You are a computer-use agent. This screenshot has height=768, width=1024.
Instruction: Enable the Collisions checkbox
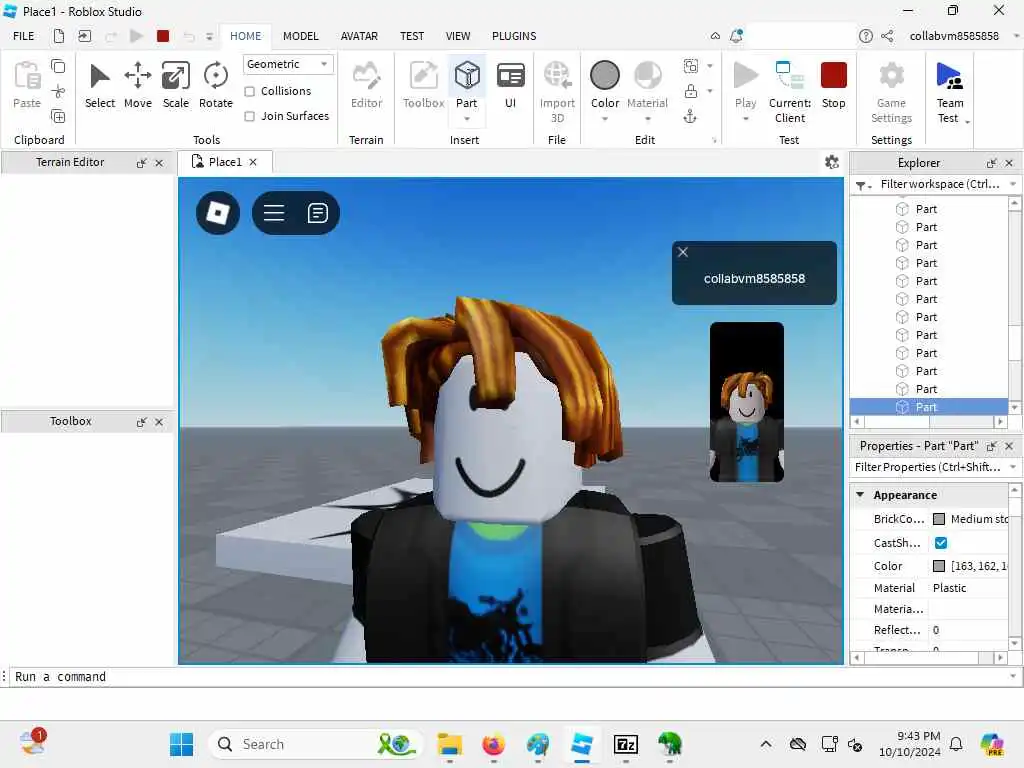249,91
